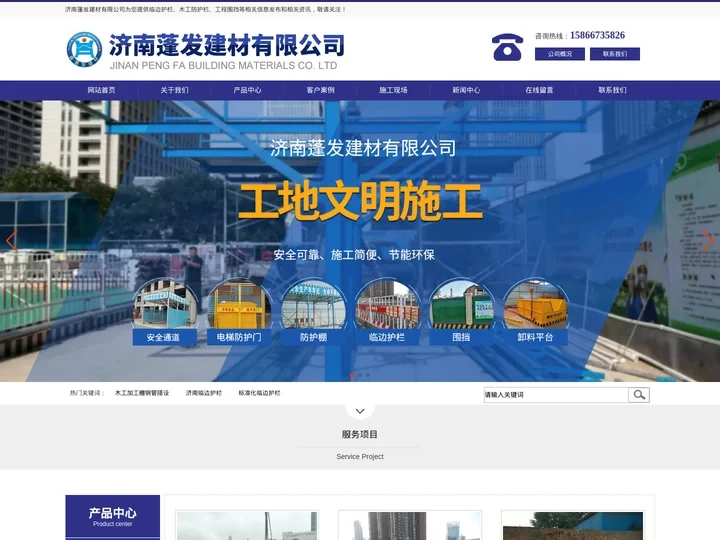The width and height of the screenshot is (720, 540).
Task: Open 围挡 circular product image
Action: pos(461,304)
